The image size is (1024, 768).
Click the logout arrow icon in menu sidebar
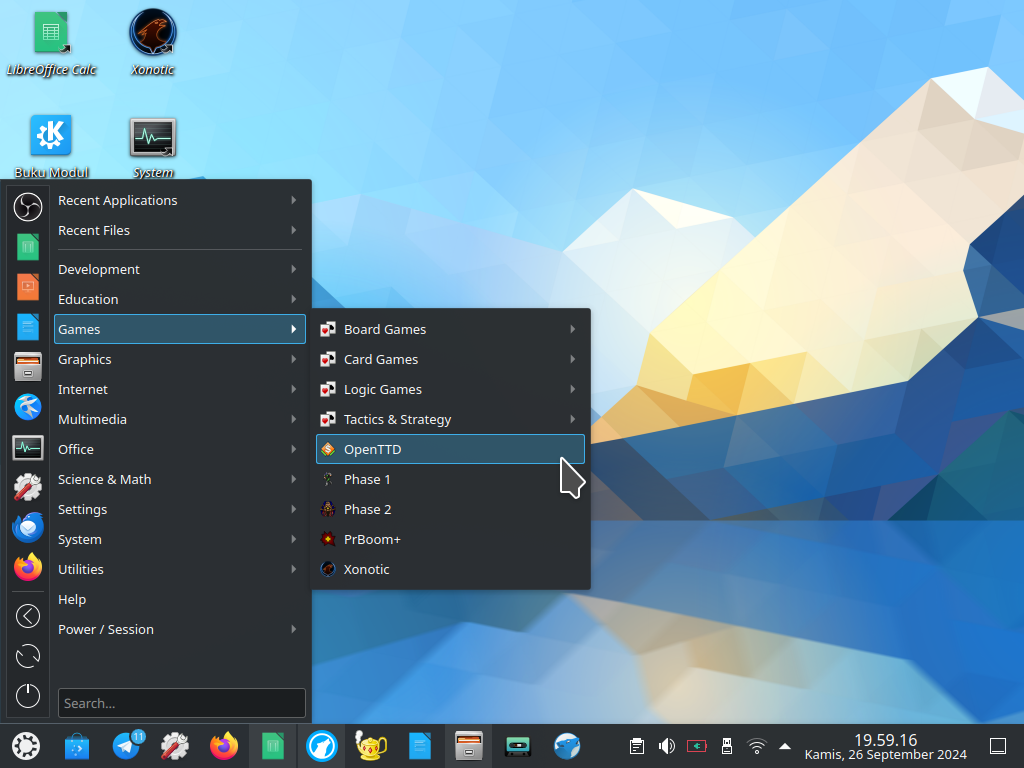(27, 616)
